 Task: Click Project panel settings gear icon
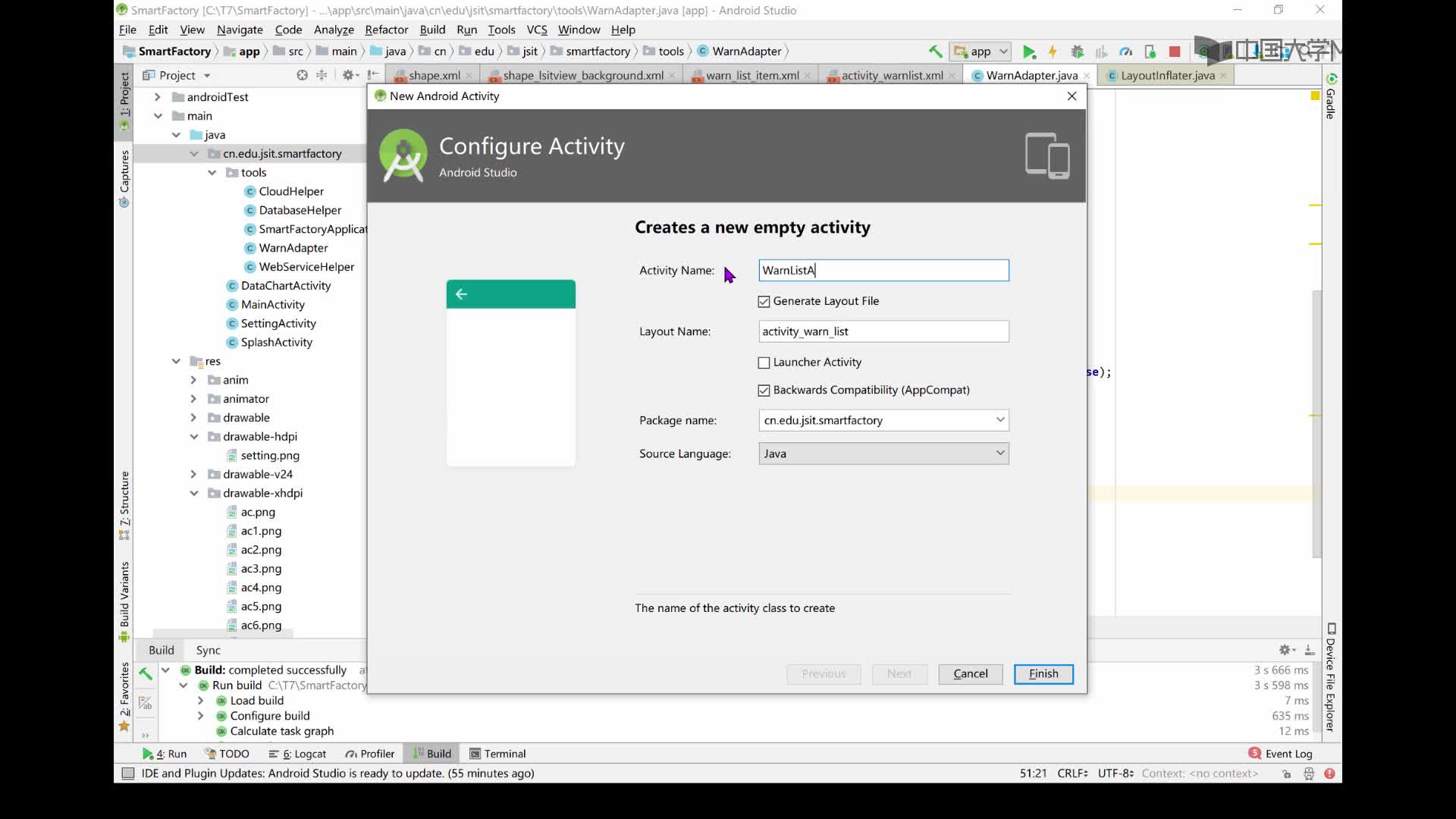tap(348, 75)
